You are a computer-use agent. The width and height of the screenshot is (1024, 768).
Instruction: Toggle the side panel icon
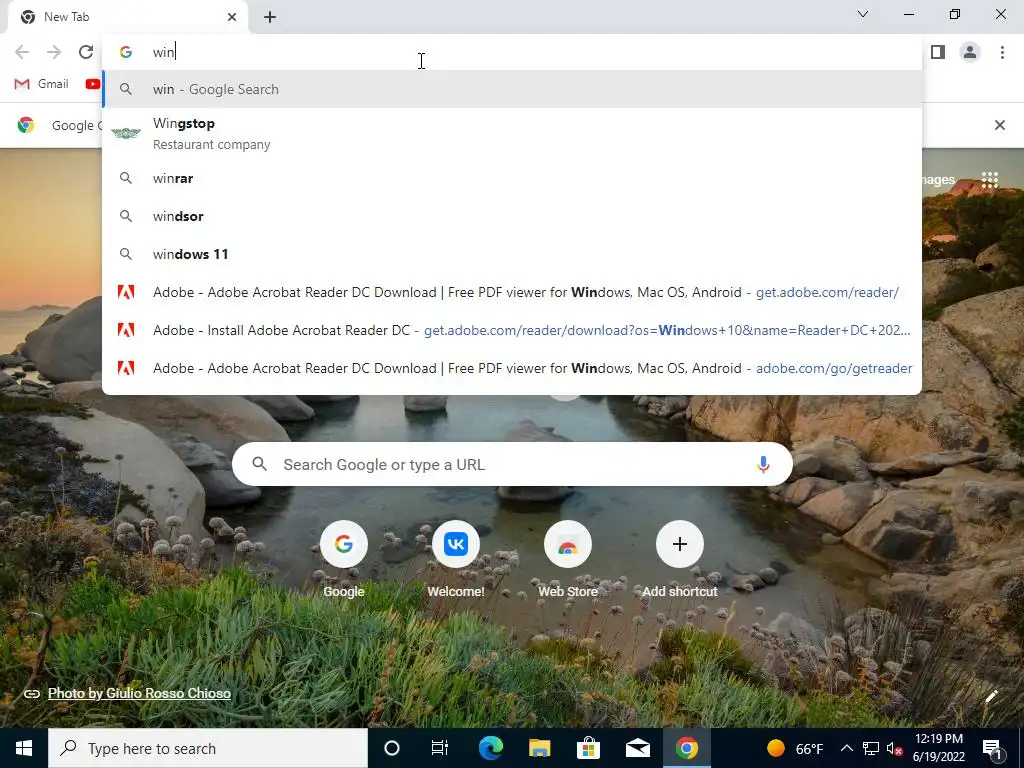[938, 52]
